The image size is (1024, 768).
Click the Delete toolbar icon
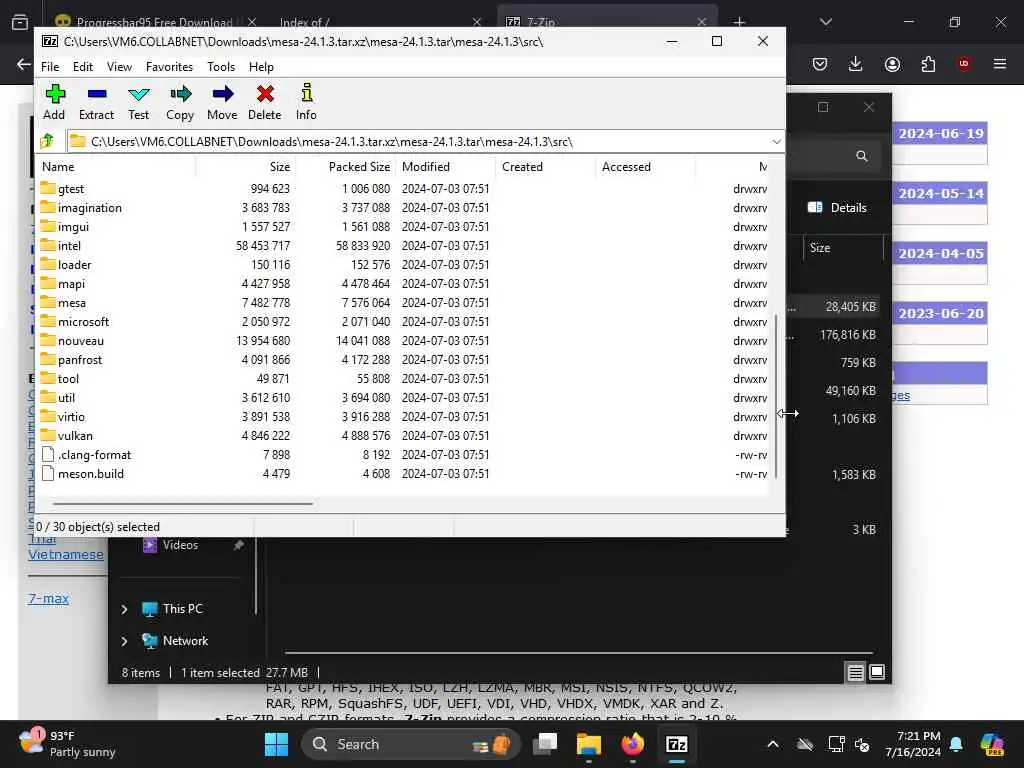(265, 94)
